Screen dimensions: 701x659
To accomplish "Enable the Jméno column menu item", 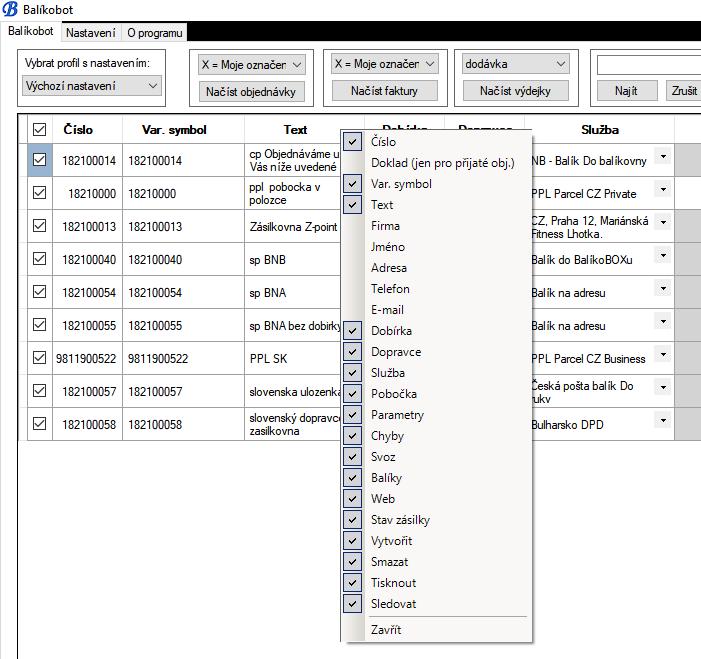I will click(437, 247).
